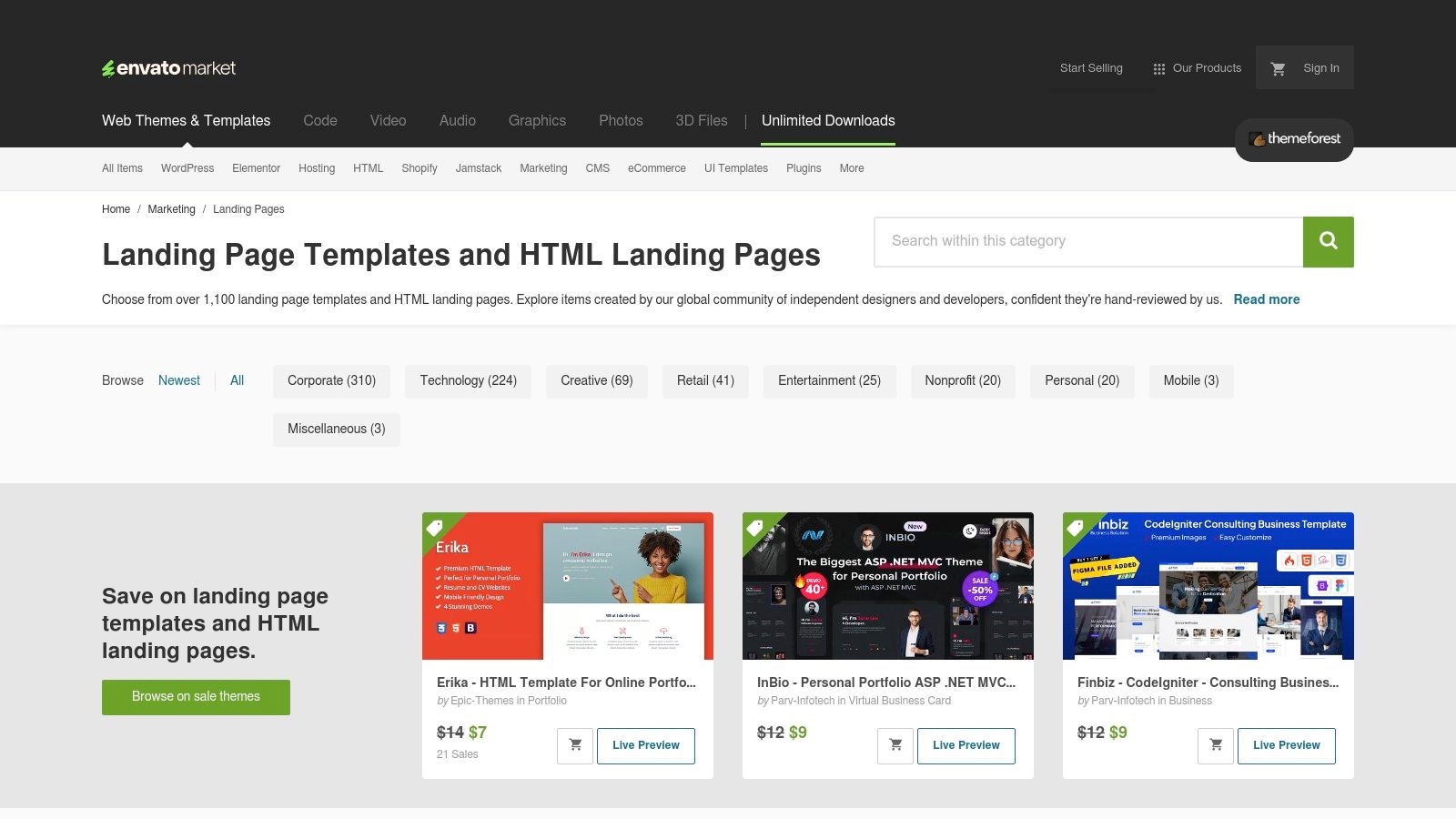The height and width of the screenshot is (819, 1456).
Task: Click the ThemeForest badge logo
Action: pyautogui.click(x=1293, y=139)
